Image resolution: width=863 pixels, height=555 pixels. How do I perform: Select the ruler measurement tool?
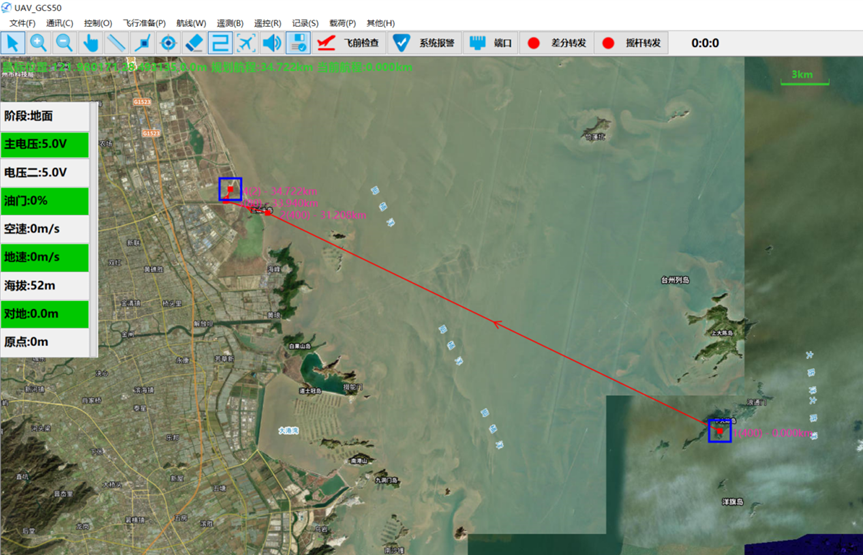point(117,43)
